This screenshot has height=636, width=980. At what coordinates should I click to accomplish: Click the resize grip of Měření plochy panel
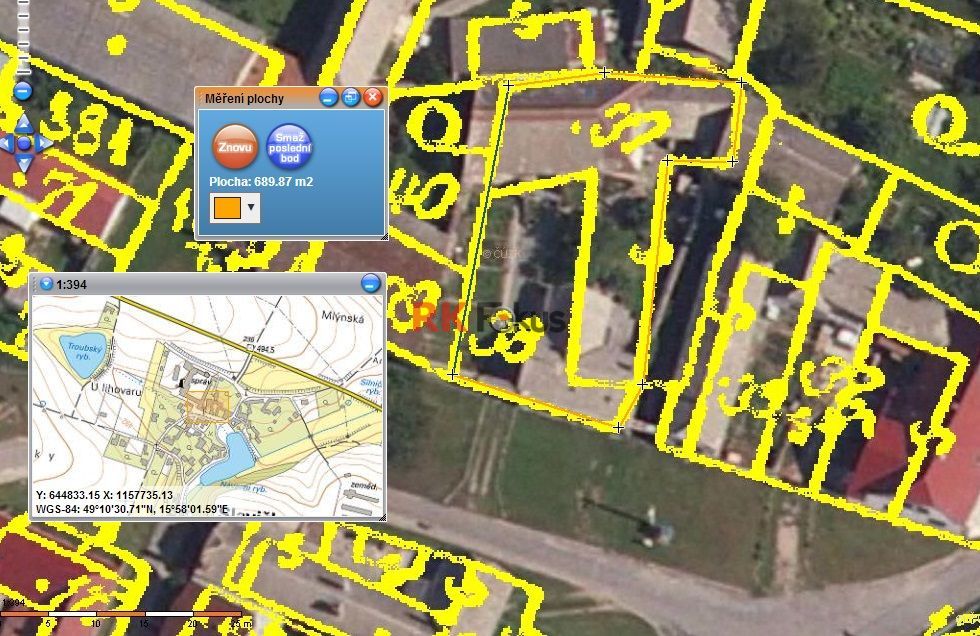[384, 236]
